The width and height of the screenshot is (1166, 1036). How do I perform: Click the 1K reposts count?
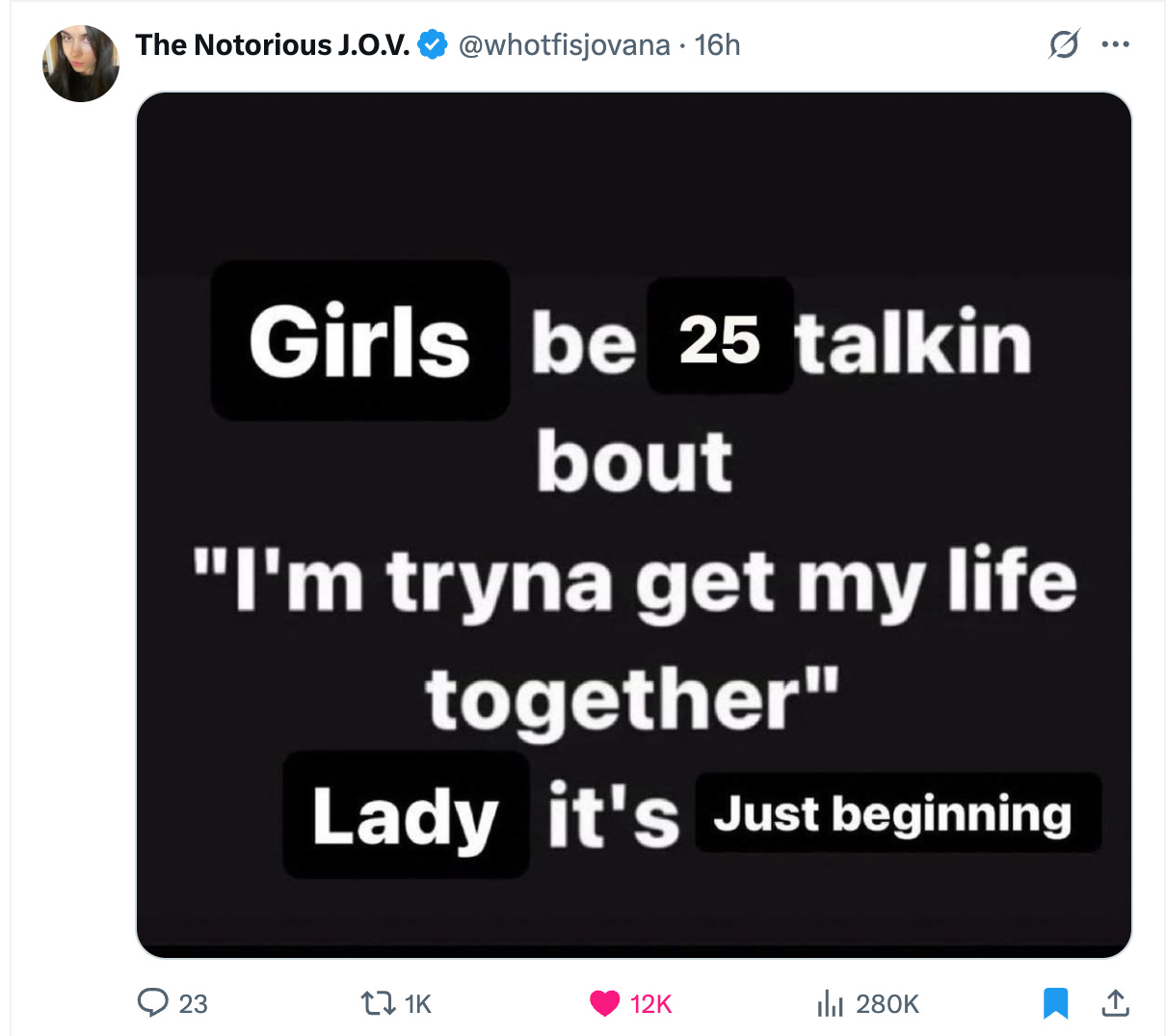417,1004
